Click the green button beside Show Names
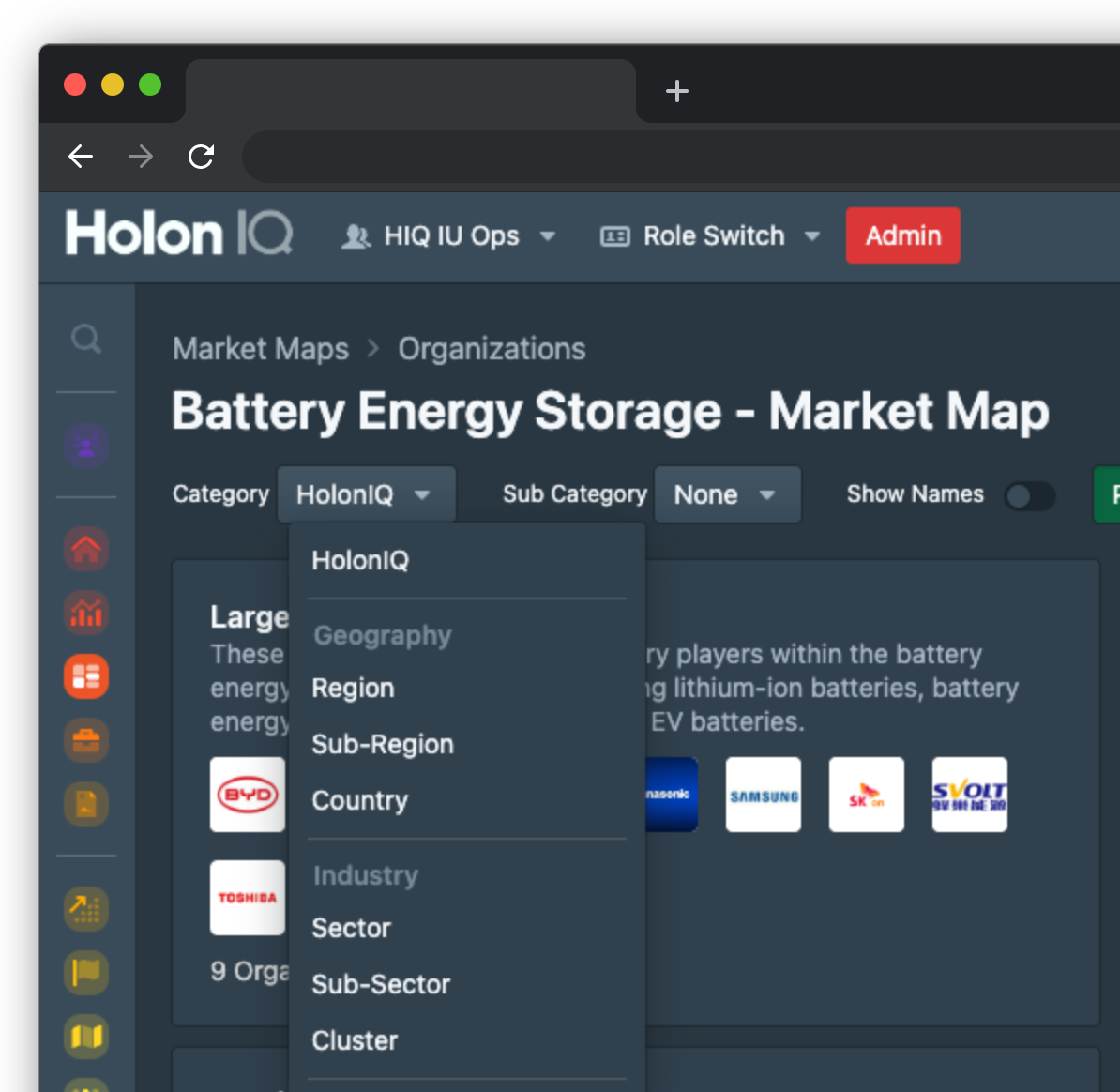Viewport: 1120px width, 1092px height. 1107,494
